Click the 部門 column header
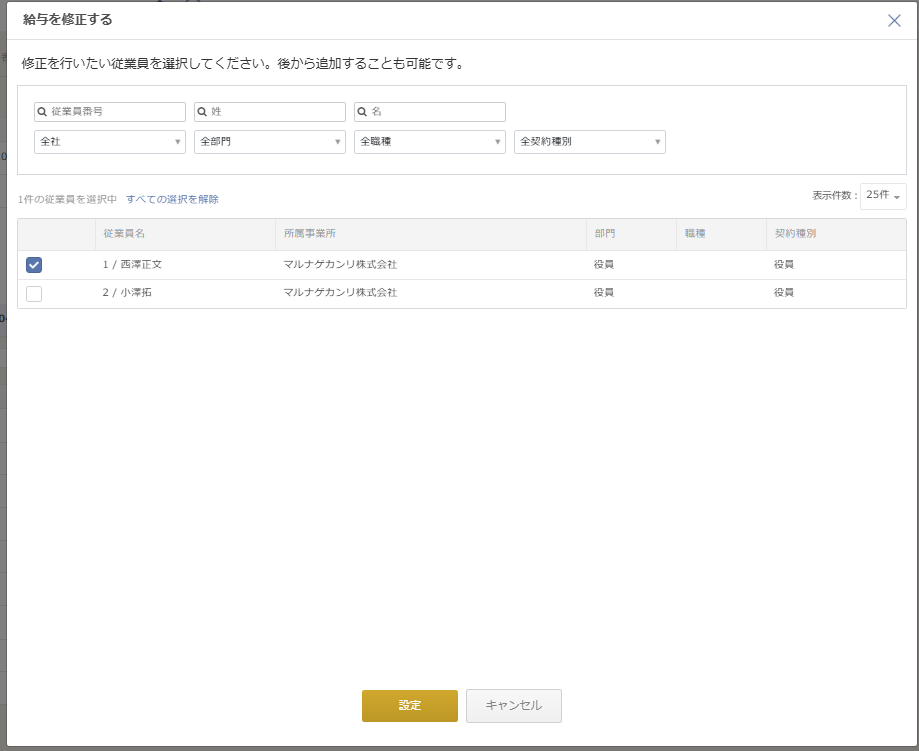 (x=604, y=234)
